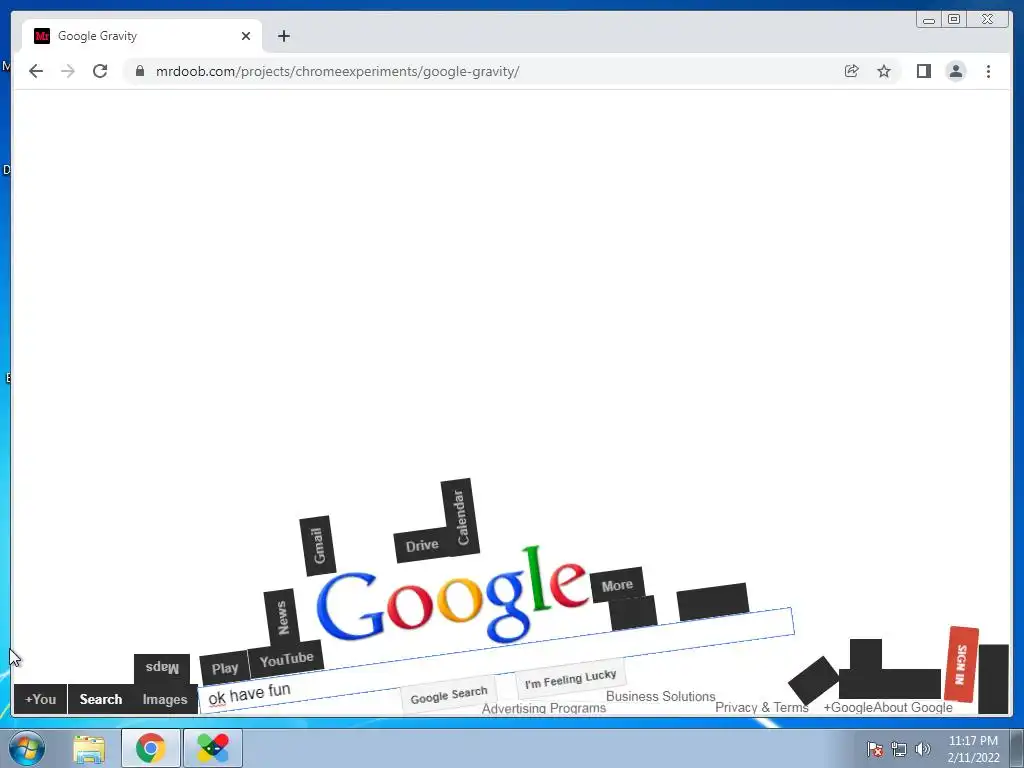View site info via padlock icon
The height and width of the screenshot is (768, 1024).
(x=139, y=71)
